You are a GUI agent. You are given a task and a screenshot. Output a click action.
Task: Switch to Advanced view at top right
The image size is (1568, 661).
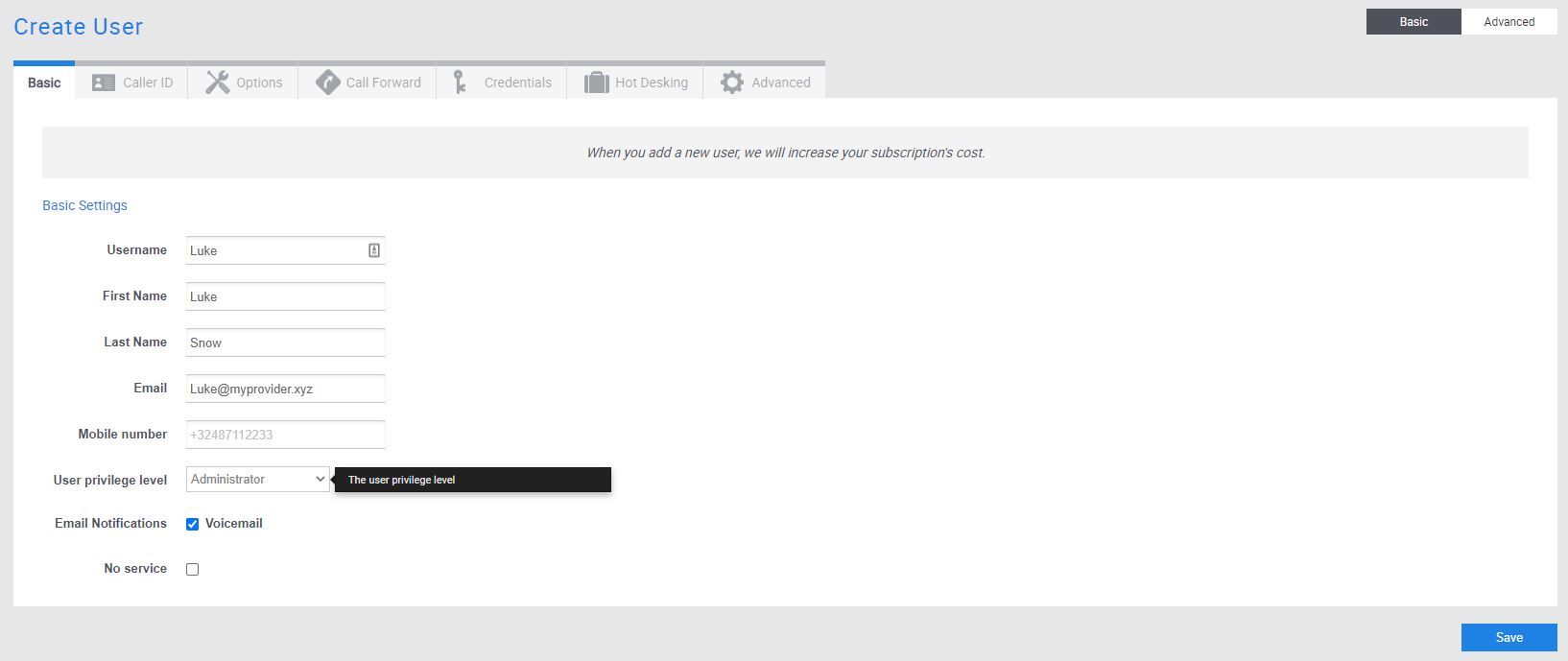click(1509, 22)
